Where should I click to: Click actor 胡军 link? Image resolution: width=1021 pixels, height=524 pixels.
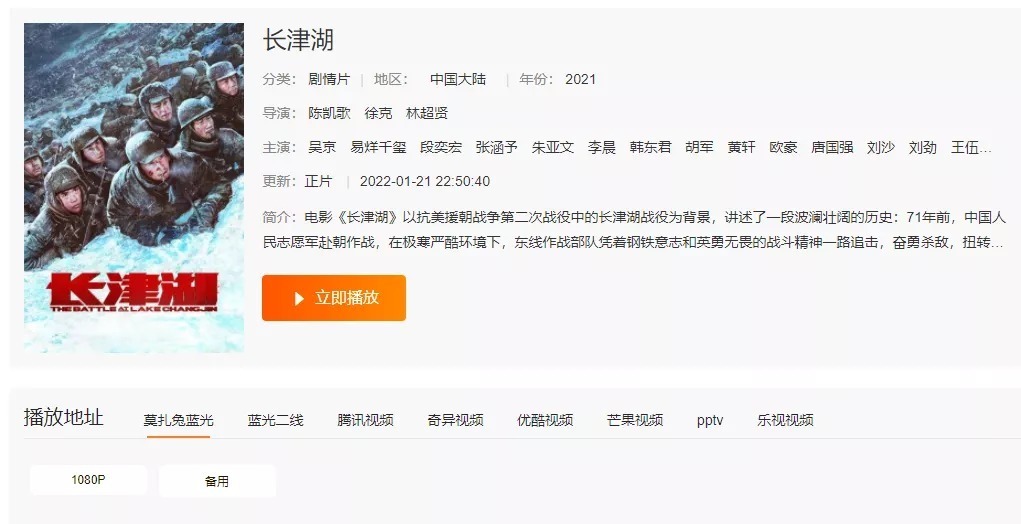699,147
